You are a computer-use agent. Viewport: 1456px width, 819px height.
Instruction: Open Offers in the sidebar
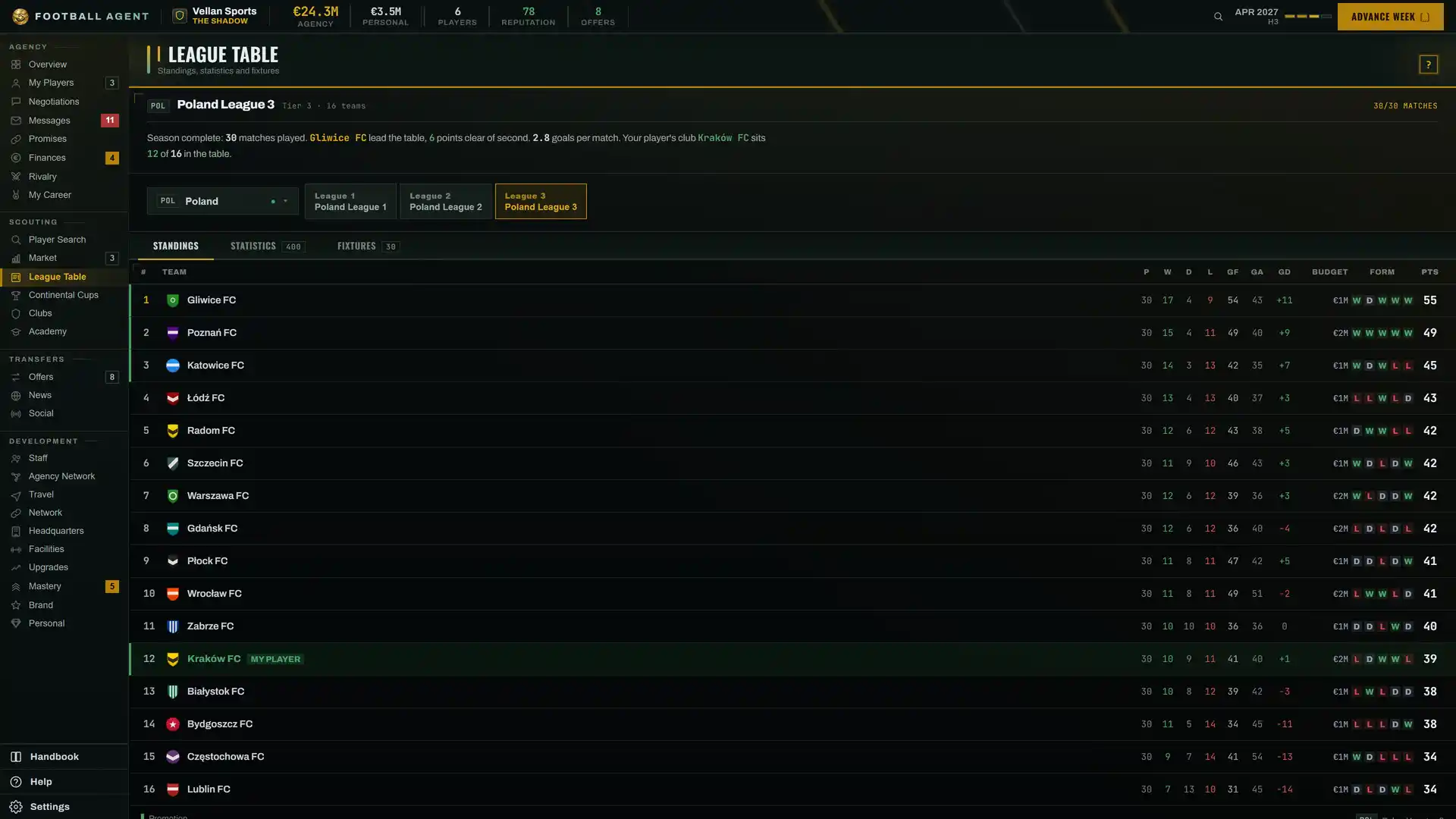[x=64, y=377]
